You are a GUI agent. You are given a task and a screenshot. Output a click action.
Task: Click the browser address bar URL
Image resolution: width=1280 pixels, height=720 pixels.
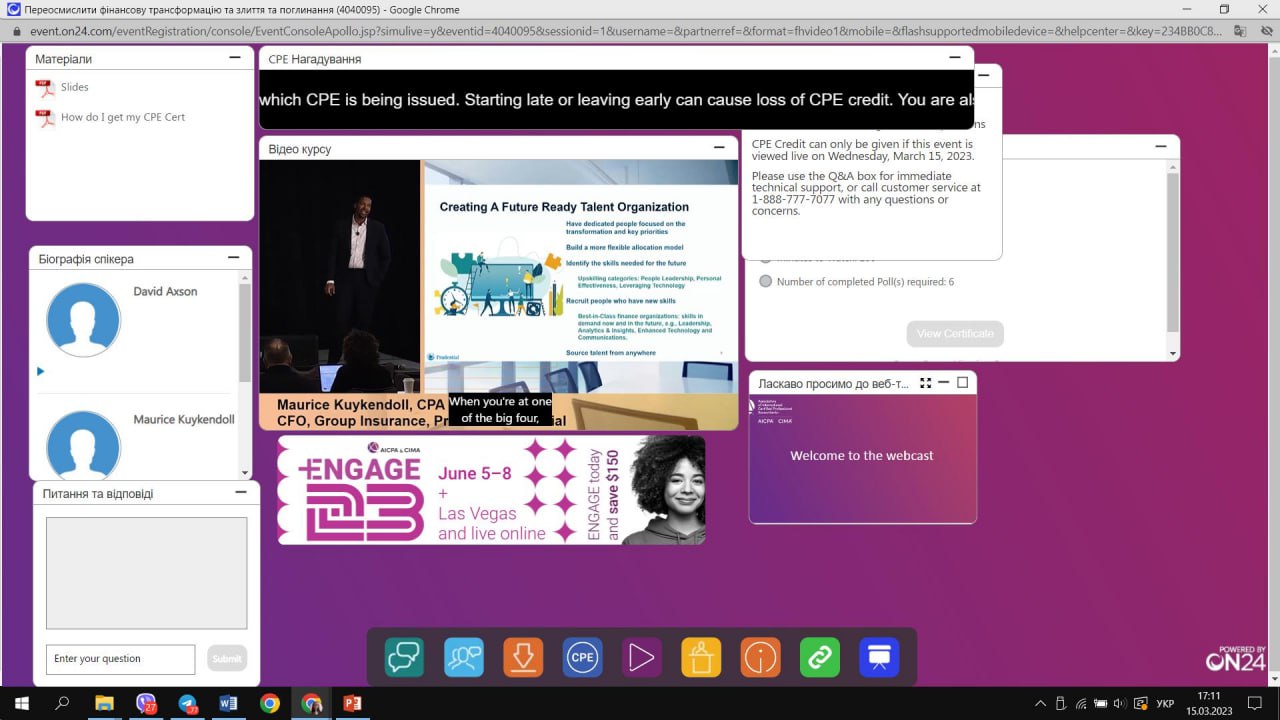625,31
